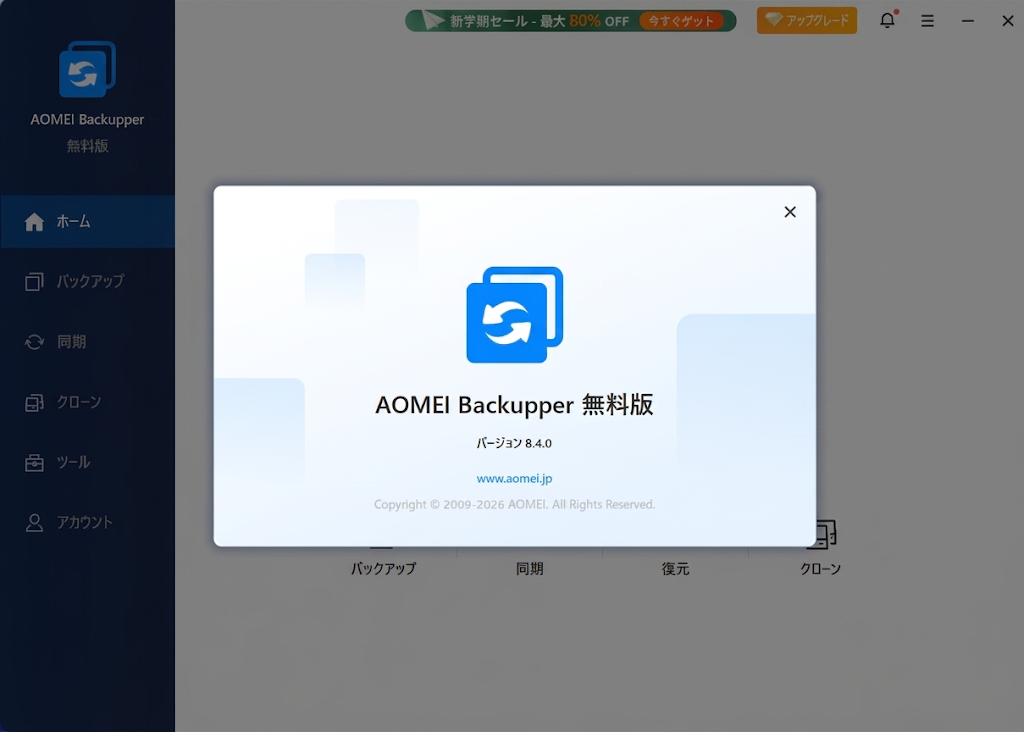This screenshot has width=1024, height=732.
Task: Open ツール in the sidebar
Action: pyautogui.click(x=88, y=462)
